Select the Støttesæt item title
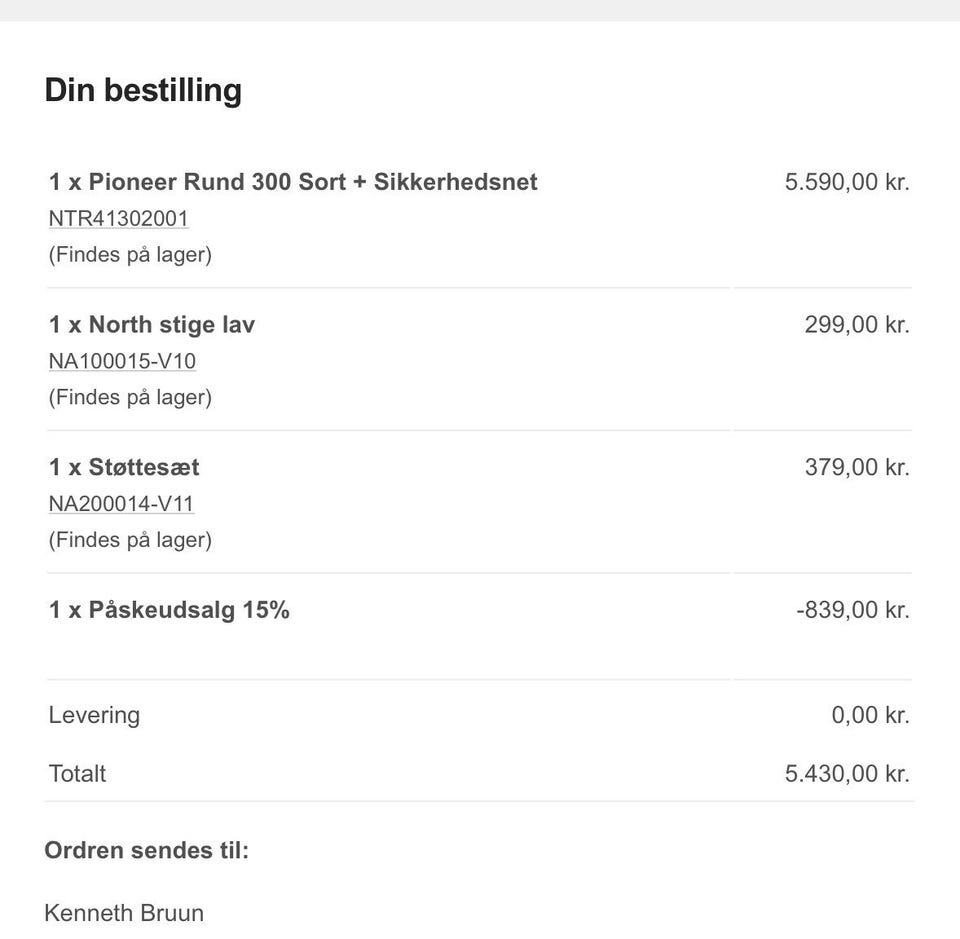The image size is (960, 939). [x=124, y=467]
